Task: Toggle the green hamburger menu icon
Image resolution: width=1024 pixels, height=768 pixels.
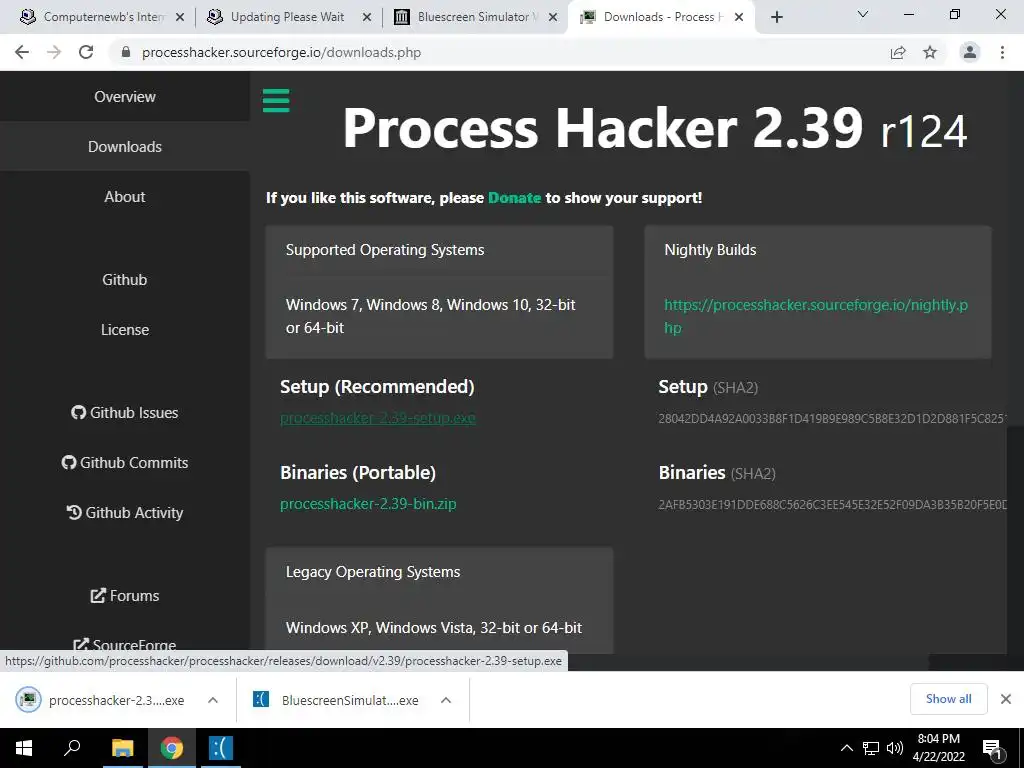Action: click(276, 101)
